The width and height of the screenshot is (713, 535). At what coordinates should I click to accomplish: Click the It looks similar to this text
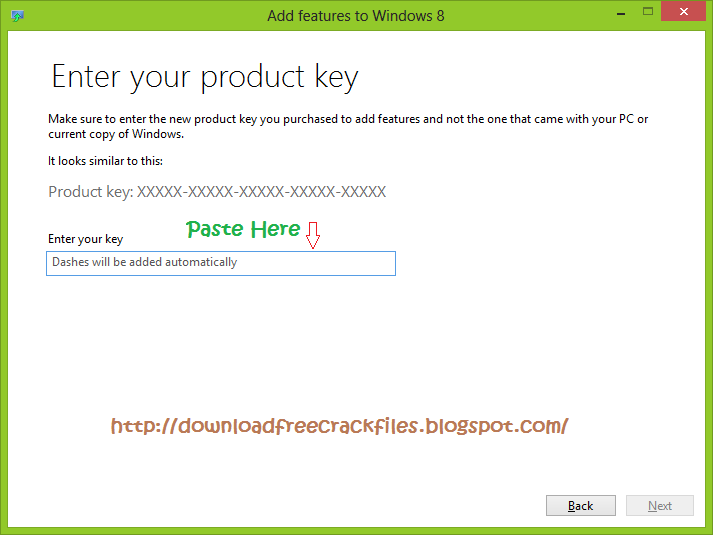[x=105, y=161]
